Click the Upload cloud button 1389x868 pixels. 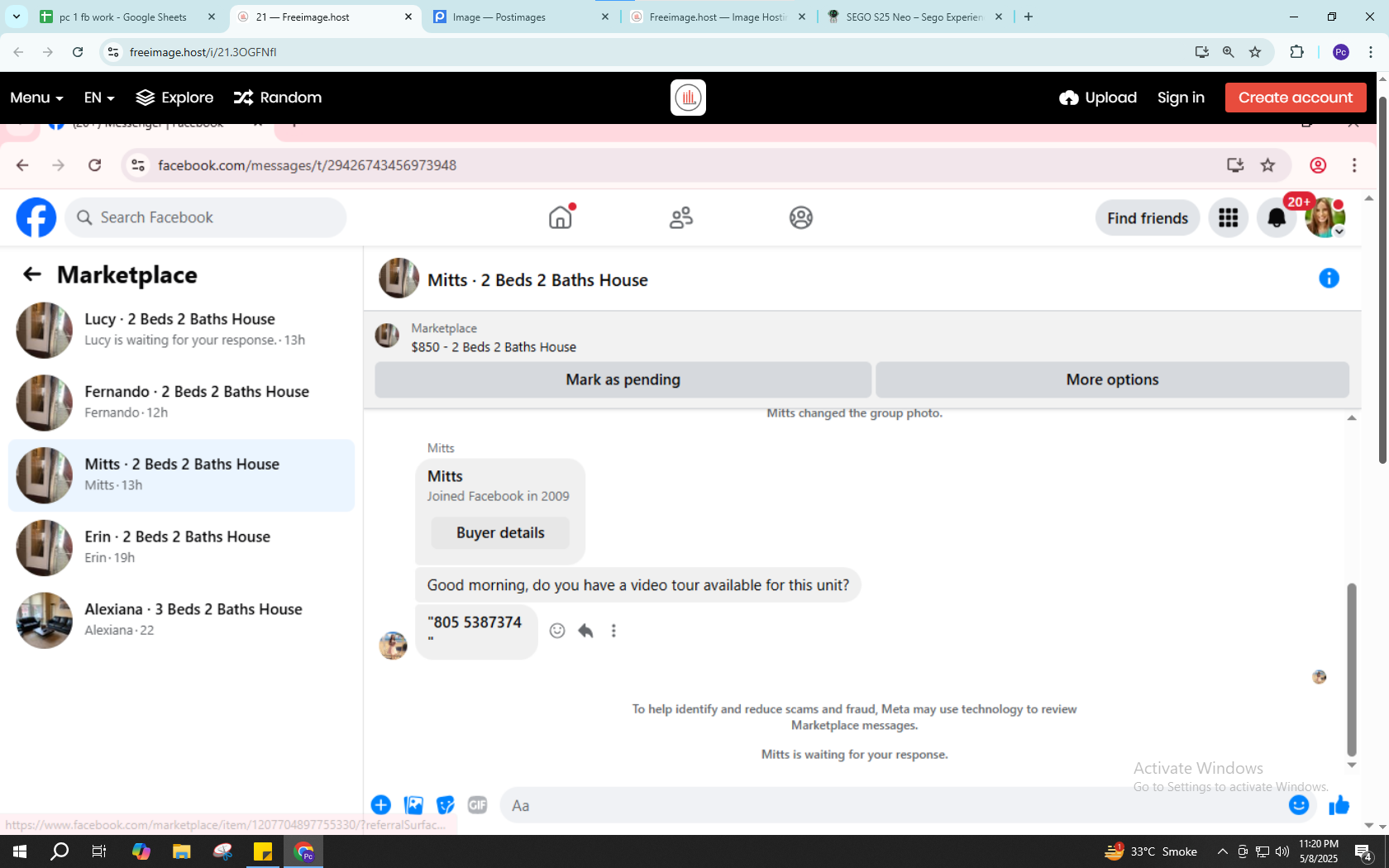click(1098, 98)
